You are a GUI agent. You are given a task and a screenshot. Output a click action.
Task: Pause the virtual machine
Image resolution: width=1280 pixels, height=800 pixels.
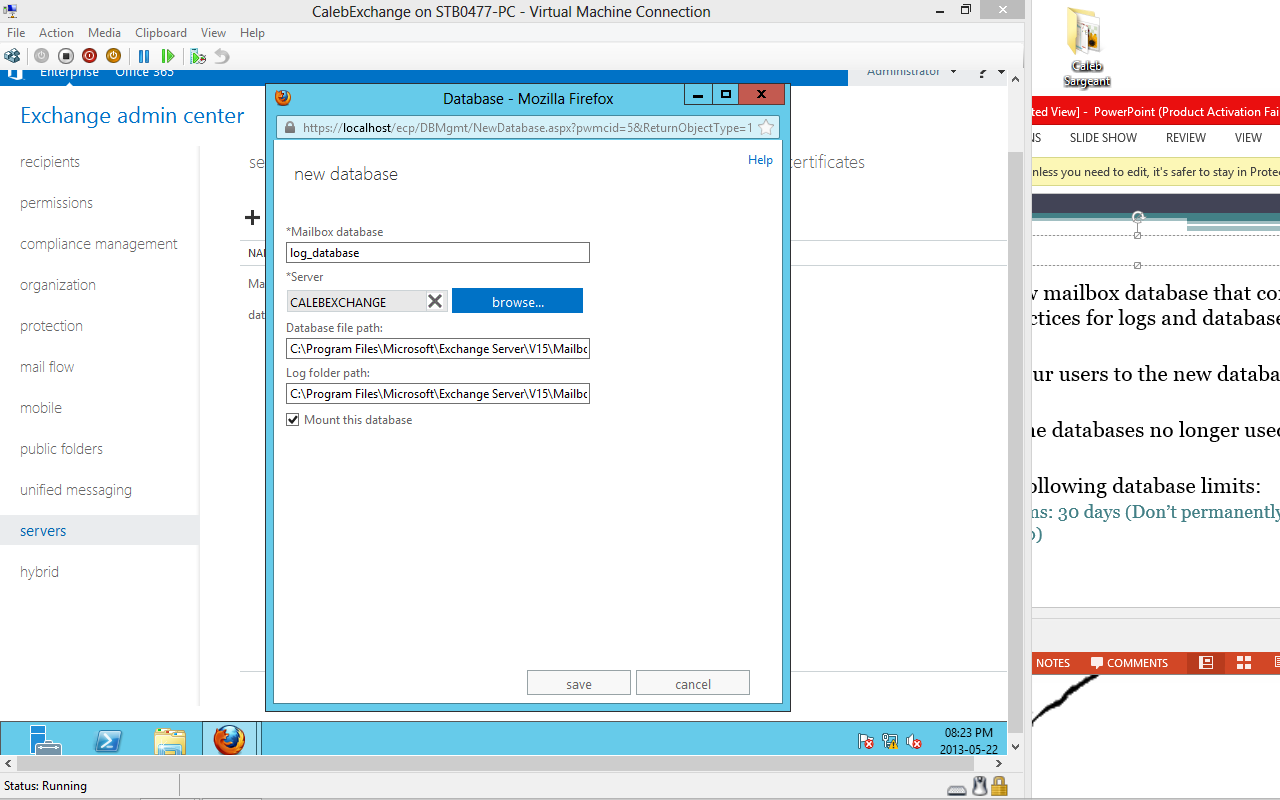click(x=144, y=56)
